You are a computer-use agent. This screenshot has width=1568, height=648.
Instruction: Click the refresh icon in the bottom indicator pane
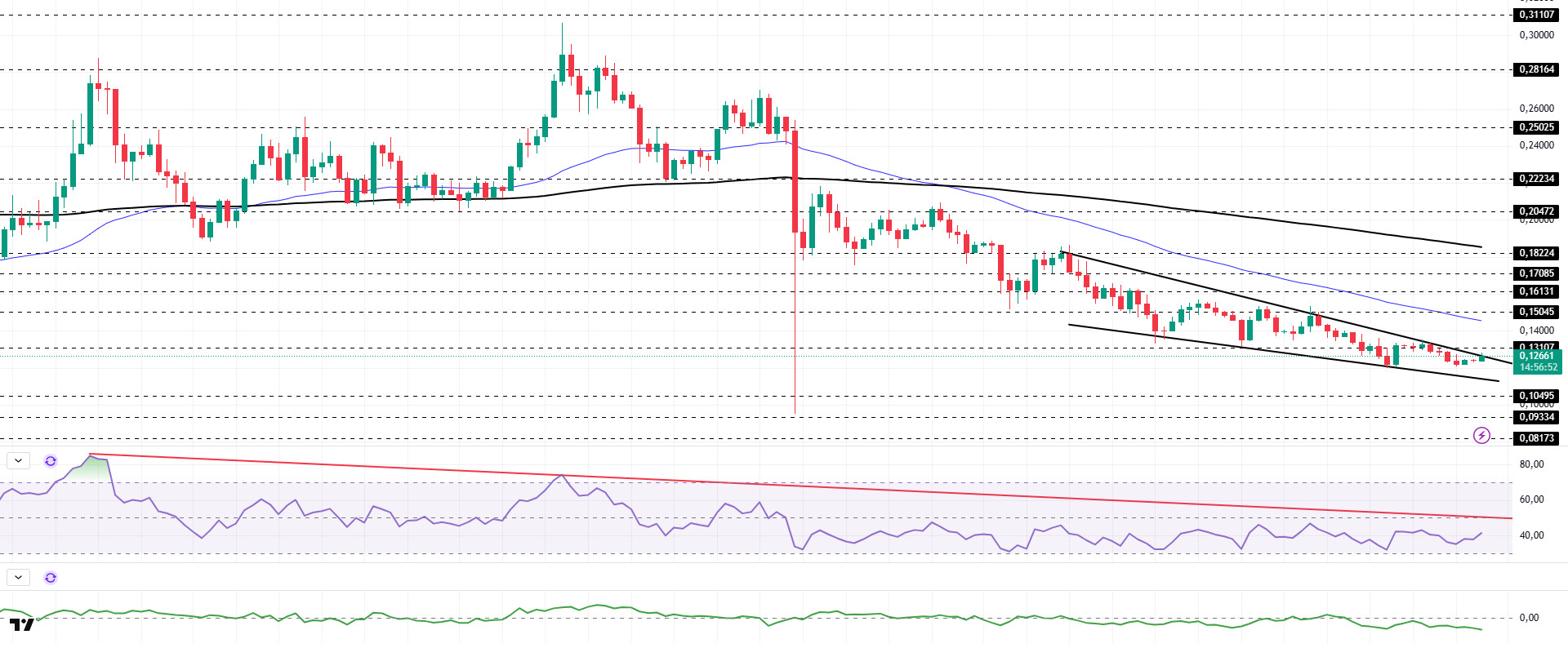point(51,578)
